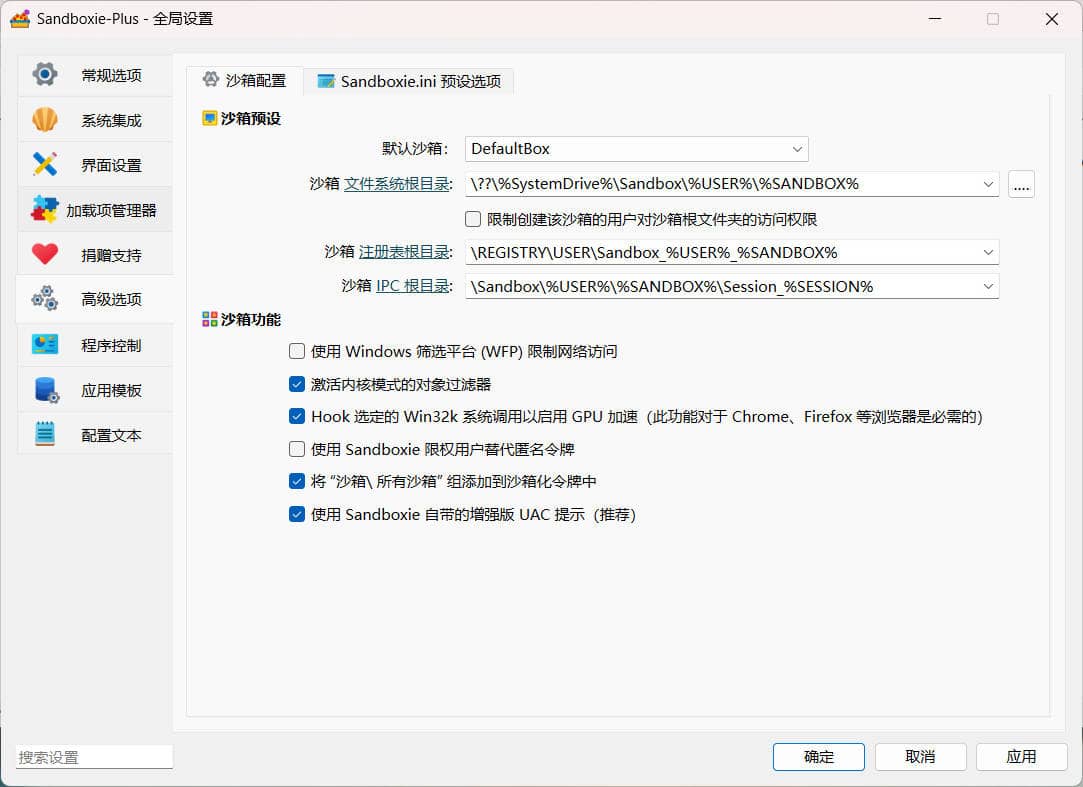Uncheck 使用 Sandboxie 自带的增强版 UAC 提示
Image resolution: width=1083 pixels, height=787 pixels.
pos(297,514)
